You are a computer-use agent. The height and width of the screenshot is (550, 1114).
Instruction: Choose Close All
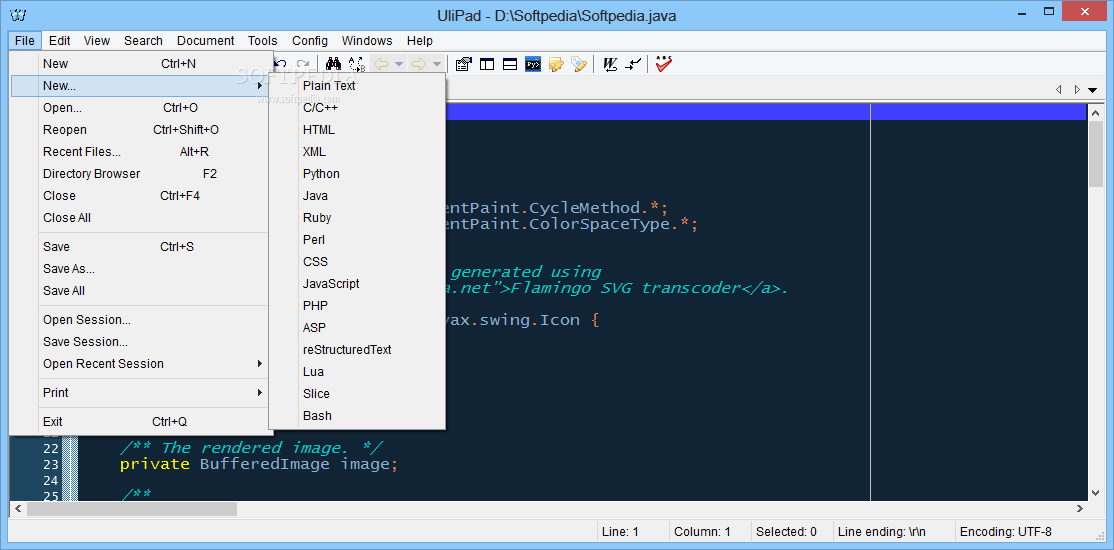[x=140, y=218]
